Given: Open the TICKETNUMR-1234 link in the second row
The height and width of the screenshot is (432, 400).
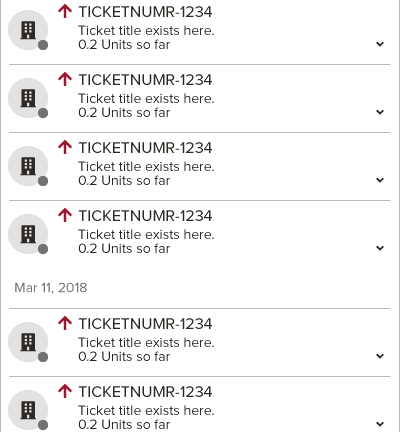Looking at the screenshot, I should pyautogui.click(x=145, y=80).
